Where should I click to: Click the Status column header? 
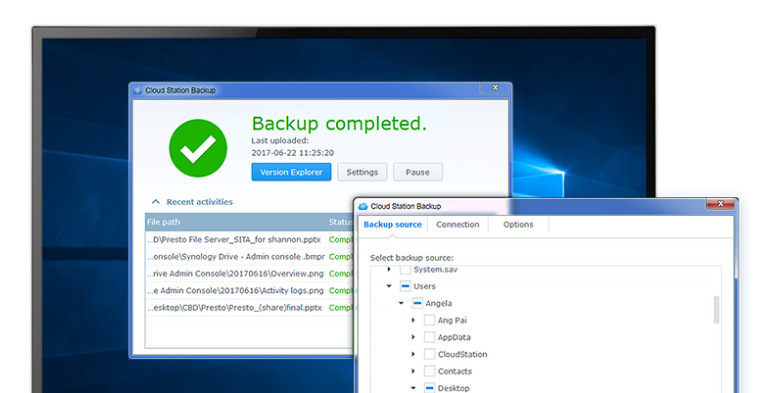(340, 222)
